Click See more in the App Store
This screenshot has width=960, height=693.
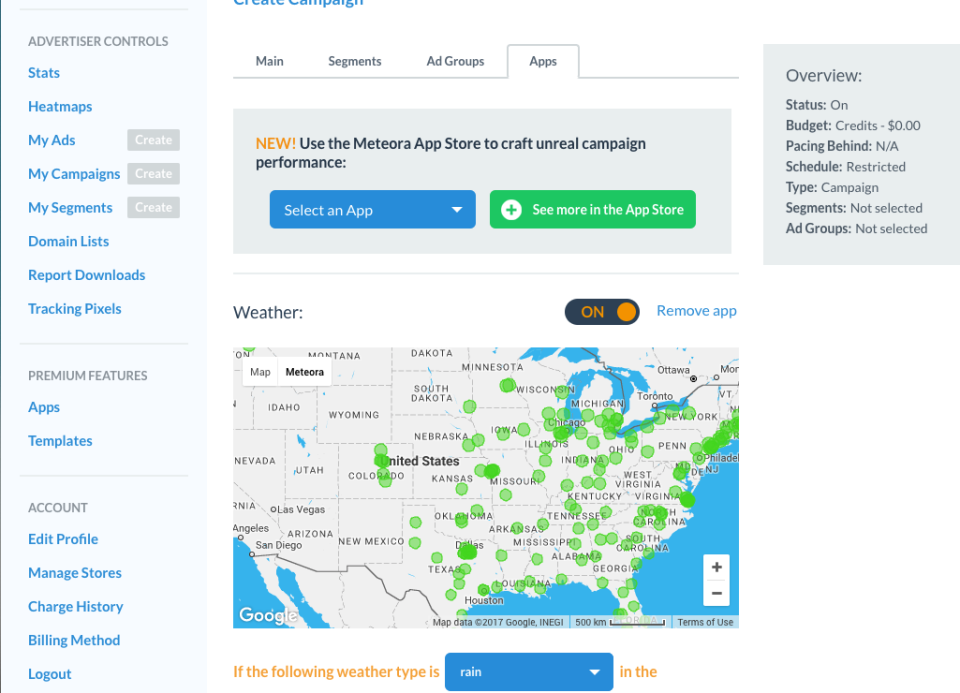593,209
